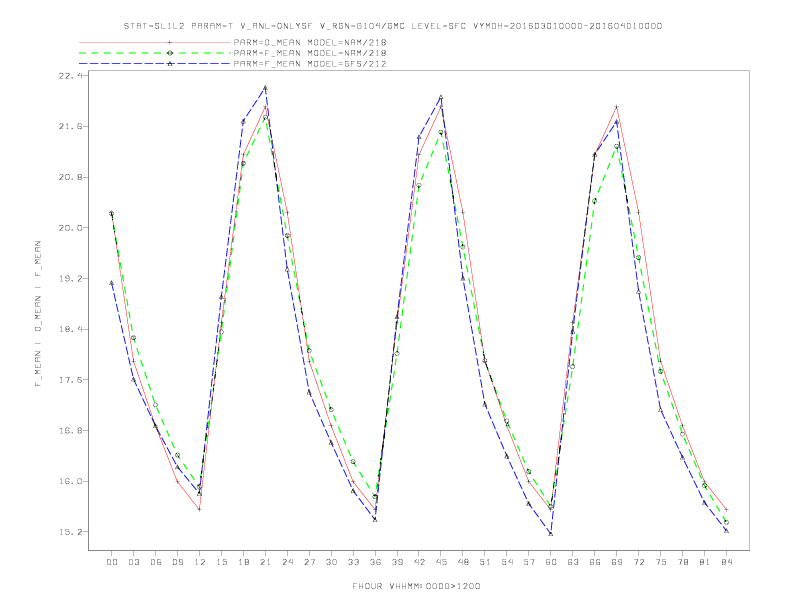The image size is (792, 612).
Task: Click x-axis tick label 09
Action: 177,562
